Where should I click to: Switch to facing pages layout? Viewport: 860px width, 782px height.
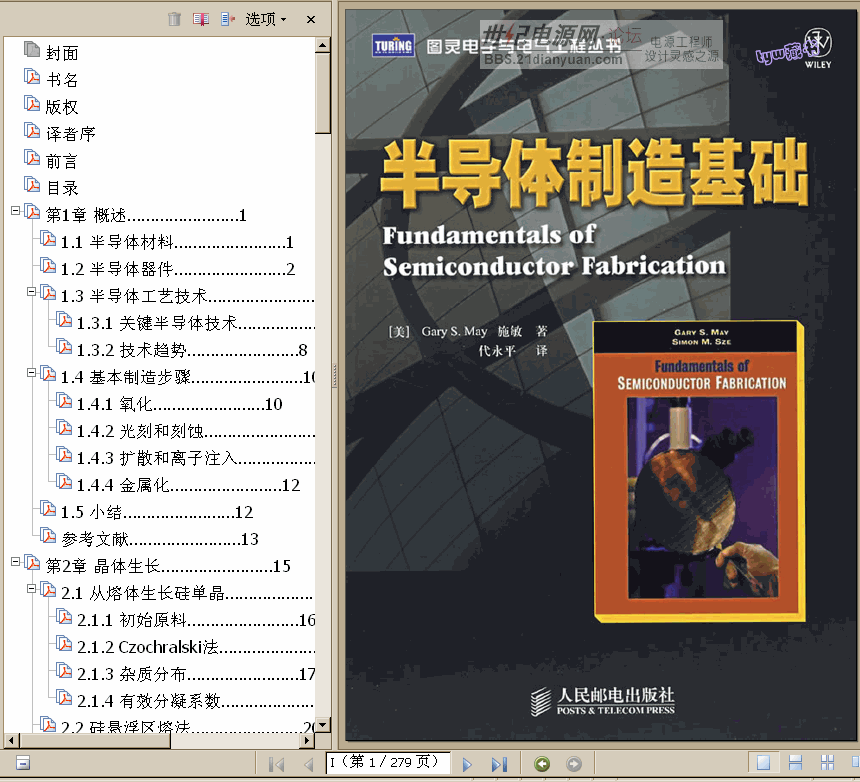click(x=827, y=763)
